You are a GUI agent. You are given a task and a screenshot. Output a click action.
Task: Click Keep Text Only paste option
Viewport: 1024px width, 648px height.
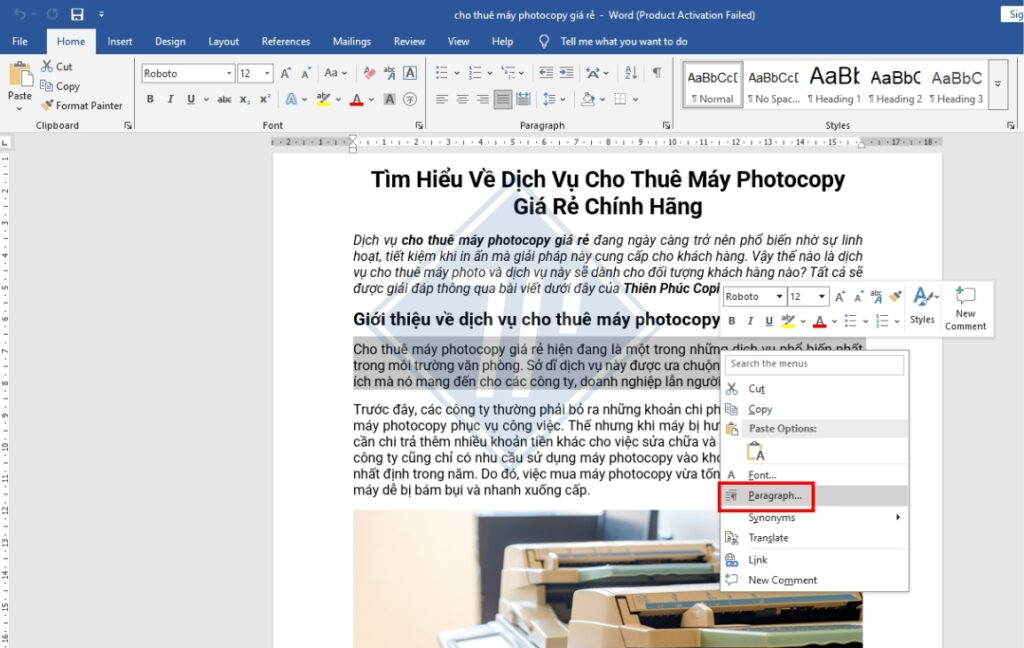[x=756, y=451]
